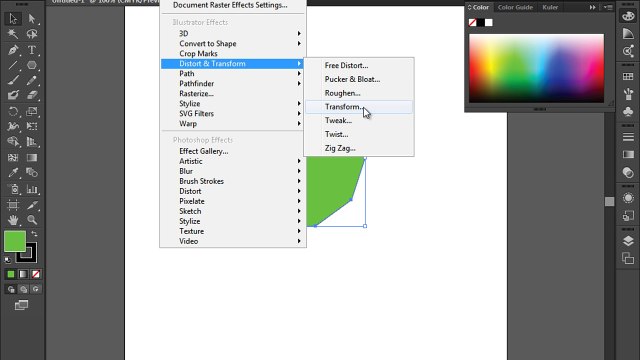Viewport: 640px width, 360px height.
Task: Expand the Blur submenu
Action: pyautogui.click(x=233, y=171)
